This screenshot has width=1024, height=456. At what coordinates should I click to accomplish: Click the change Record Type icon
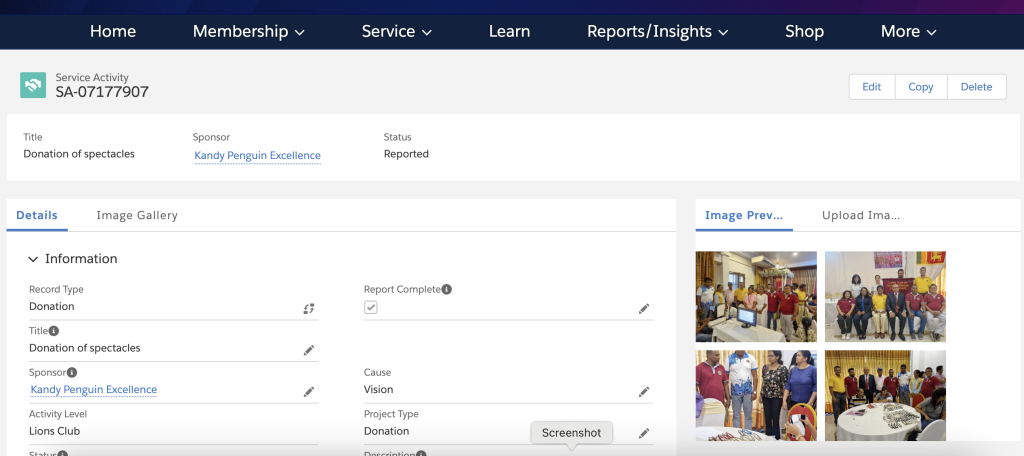[x=309, y=308]
